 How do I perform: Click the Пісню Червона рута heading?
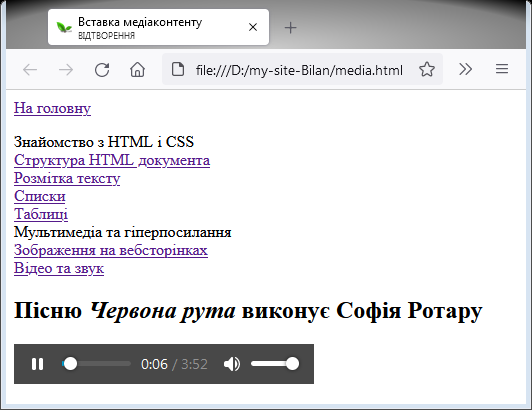[248, 311]
